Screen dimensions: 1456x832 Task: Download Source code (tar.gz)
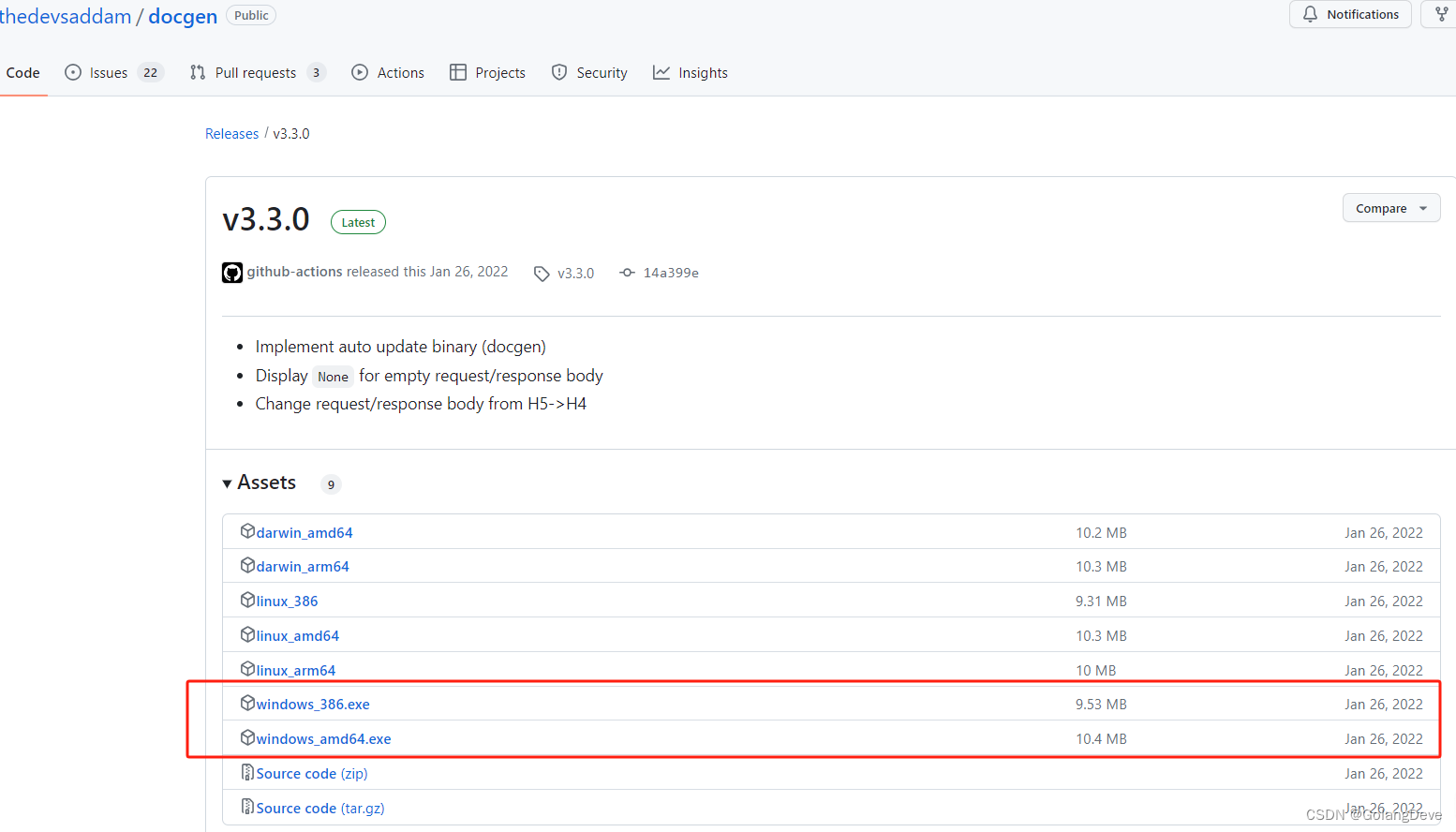320,809
